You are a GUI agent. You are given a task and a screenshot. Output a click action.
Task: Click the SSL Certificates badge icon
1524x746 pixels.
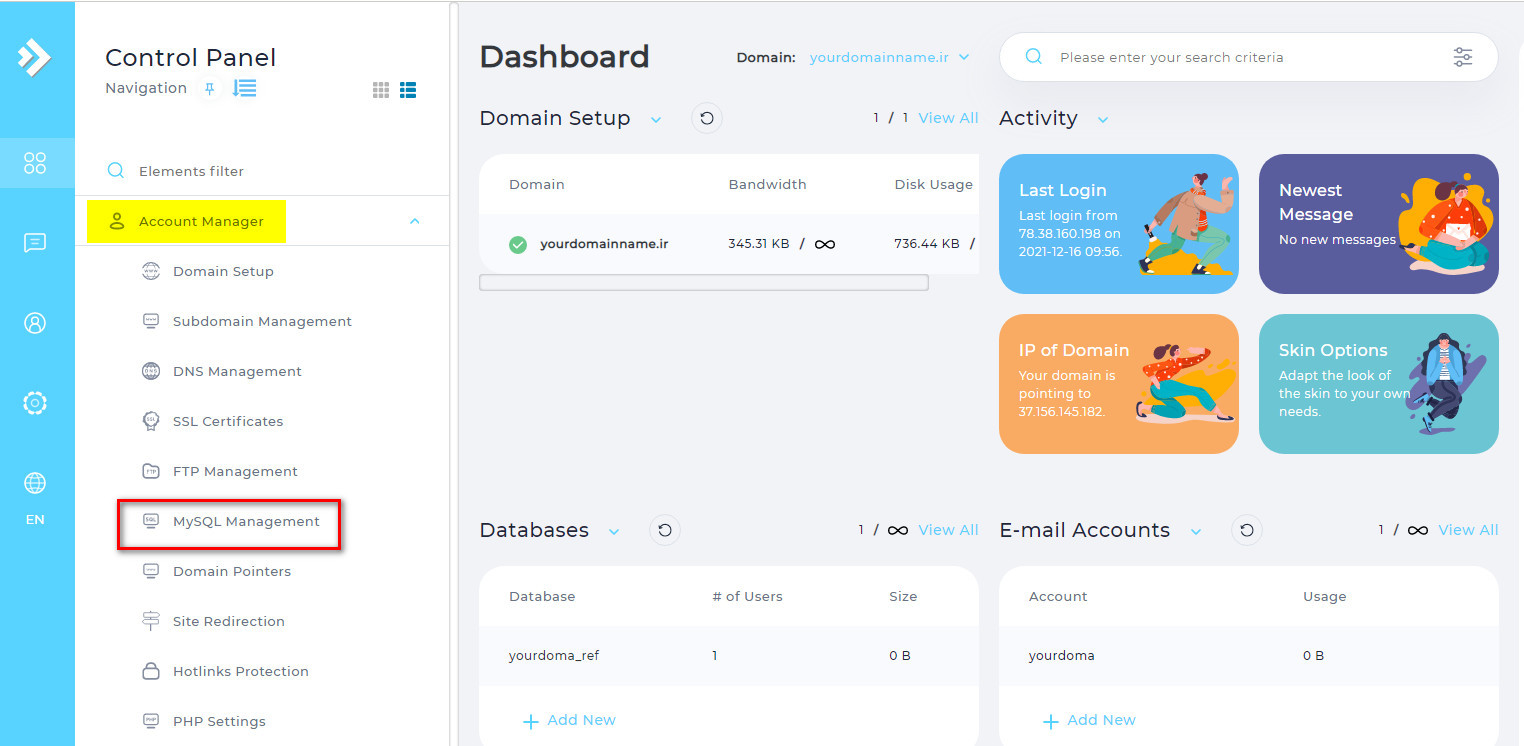(151, 421)
